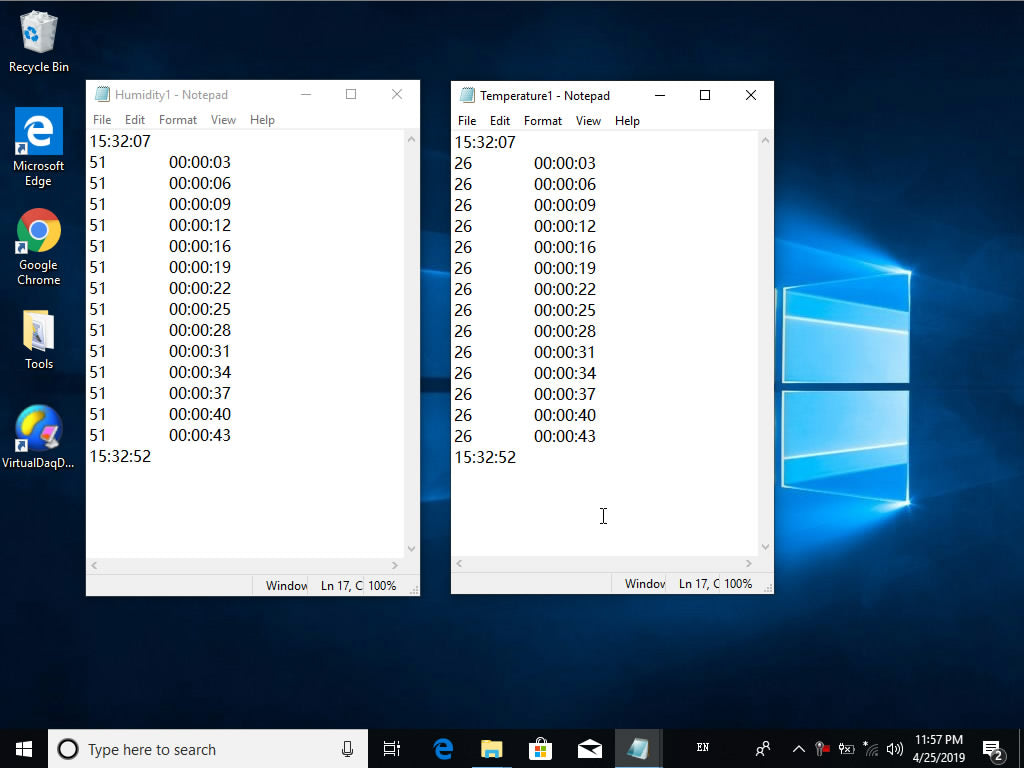Click scroll up arrow in Temperature1 window
Screen dimensions: 1024x768
tap(765, 140)
